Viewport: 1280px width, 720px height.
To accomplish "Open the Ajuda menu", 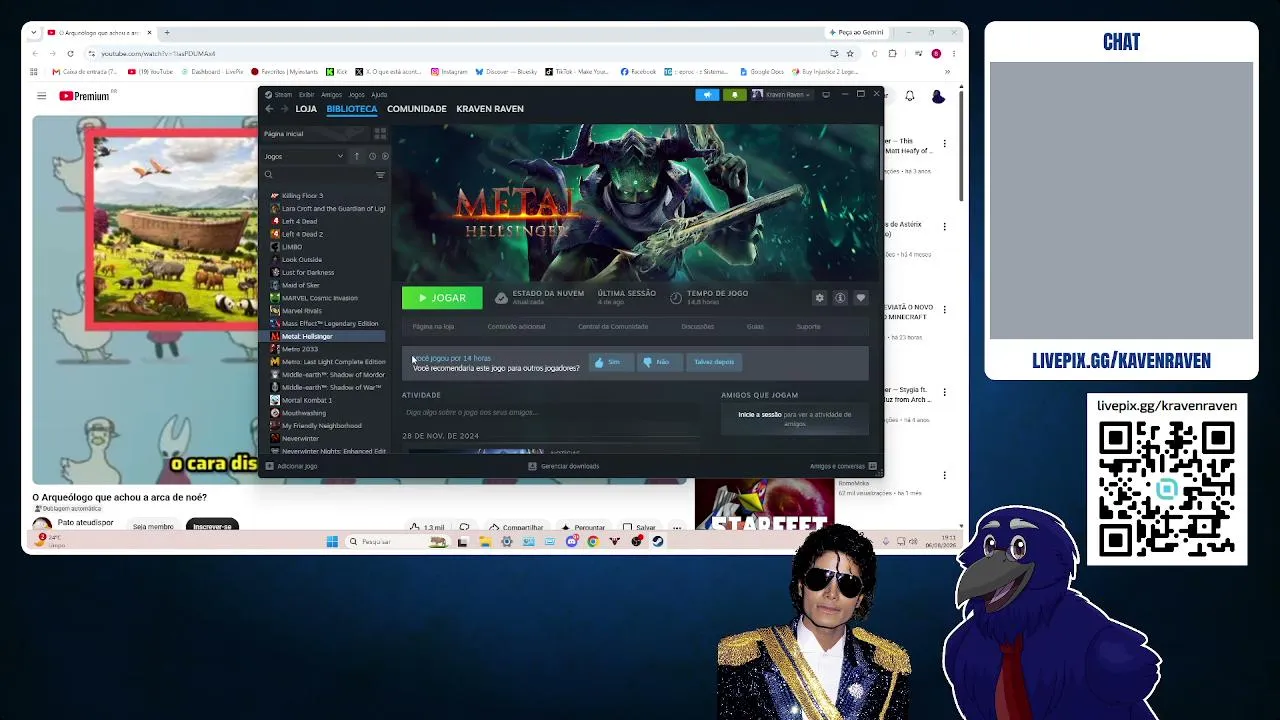I will (x=379, y=95).
